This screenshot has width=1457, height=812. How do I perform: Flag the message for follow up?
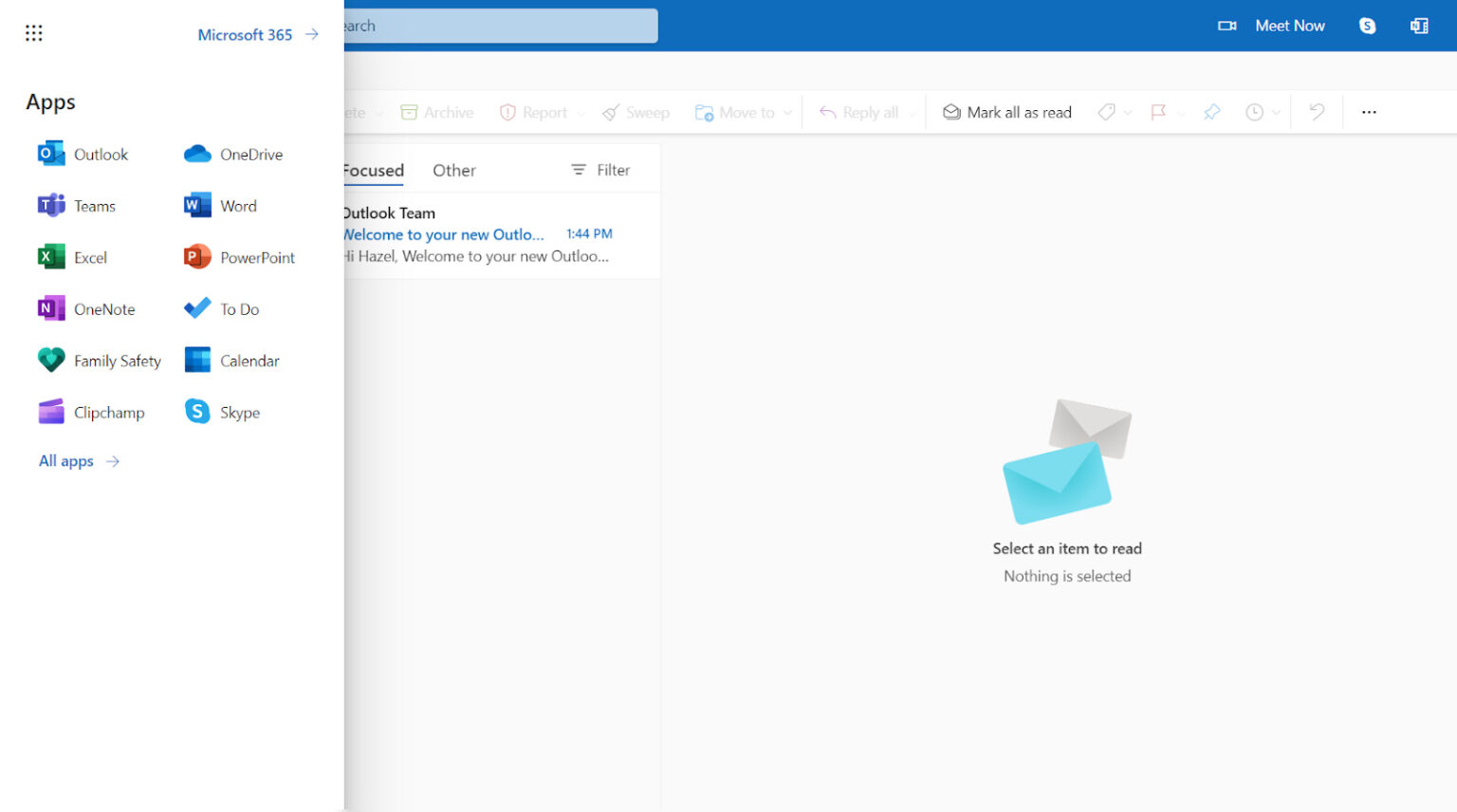click(1158, 111)
